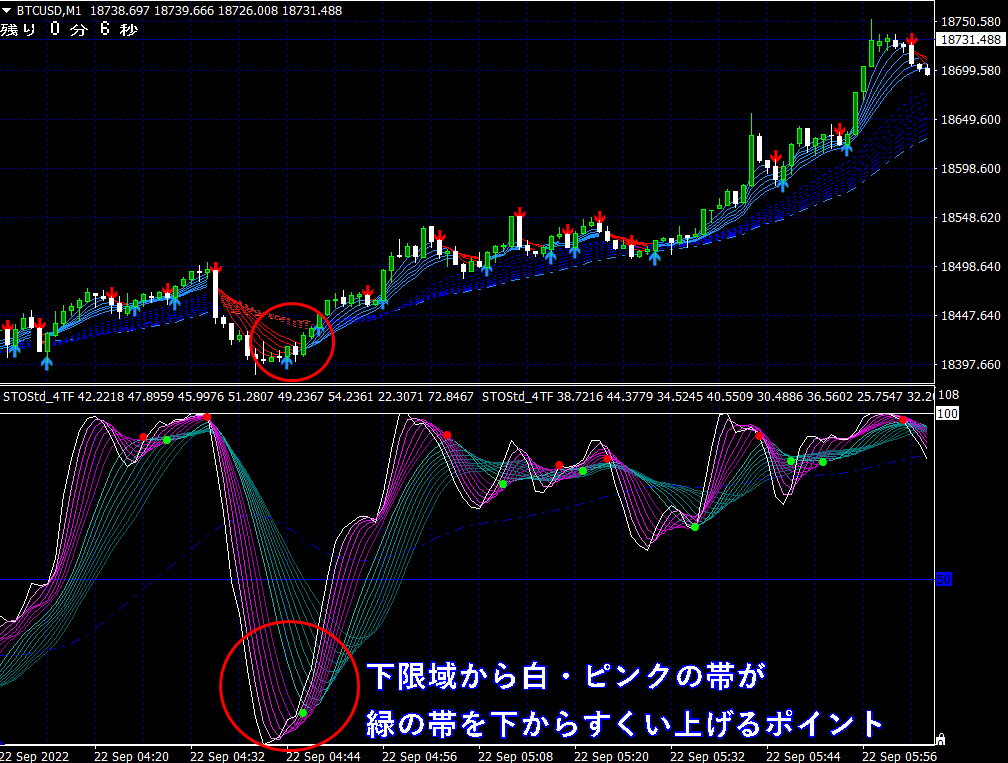
Task: Click price scale value 18699.580
Action: point(971,71)
